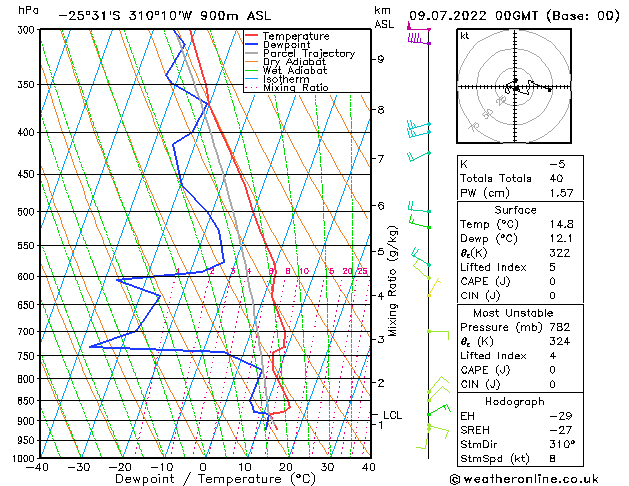Click the "kt" unit label in hodograph

coord(465,36)
